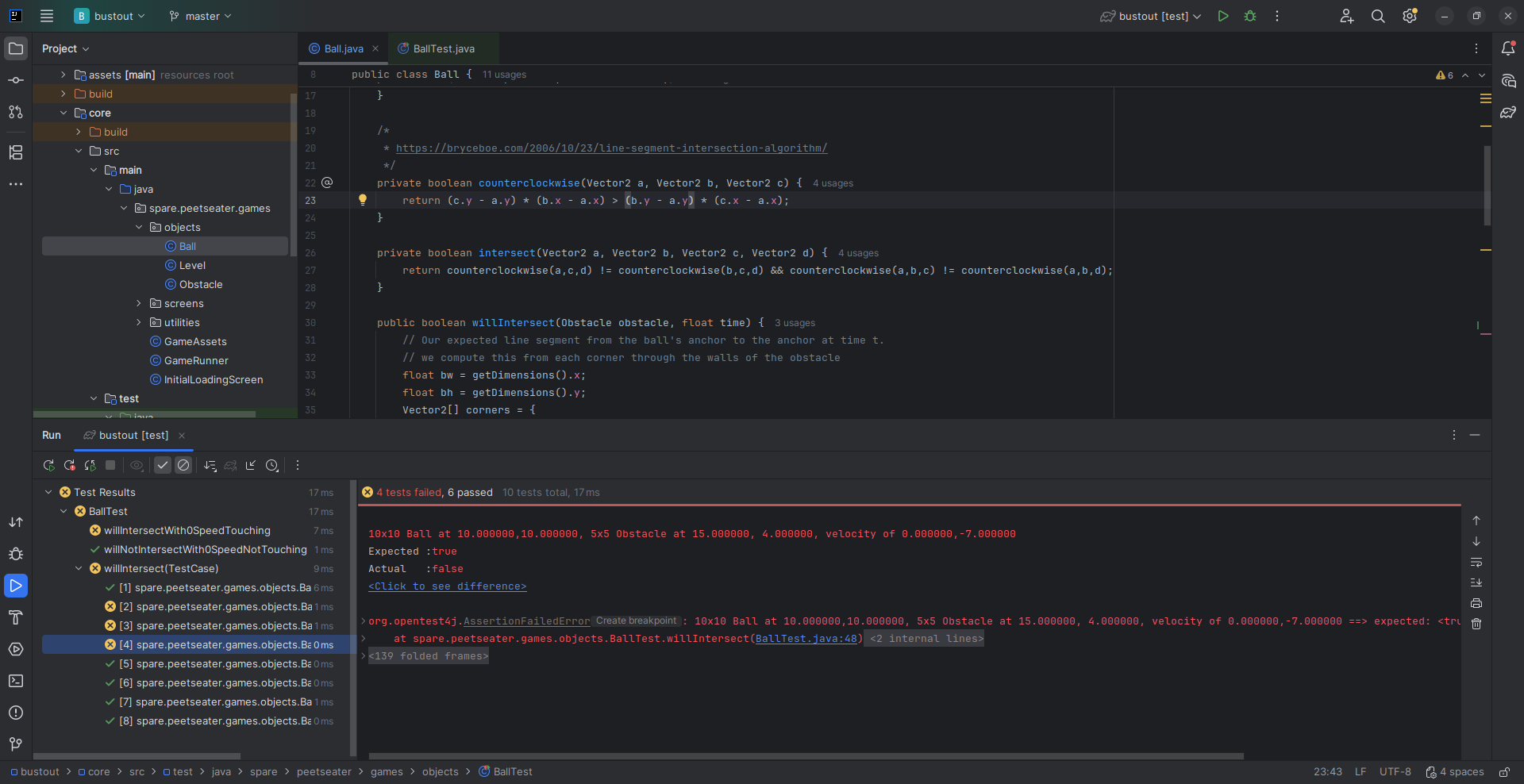Toggle scroll-to-end in console output
Viewport: 1524px width, 784px height.
[1476, 582]
